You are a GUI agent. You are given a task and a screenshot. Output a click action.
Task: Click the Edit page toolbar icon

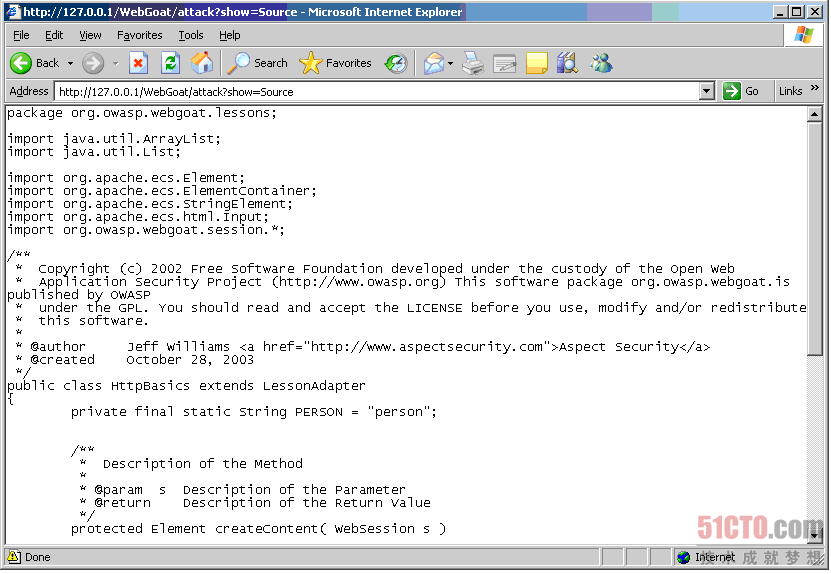coord(504,64)
